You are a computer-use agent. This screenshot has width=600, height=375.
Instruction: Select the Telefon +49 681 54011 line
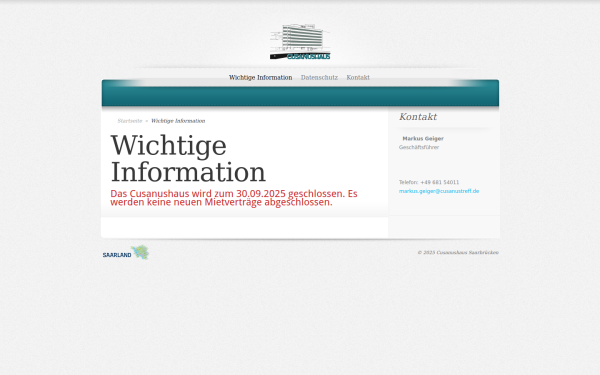pyautogui.click(x=429, y=182)
